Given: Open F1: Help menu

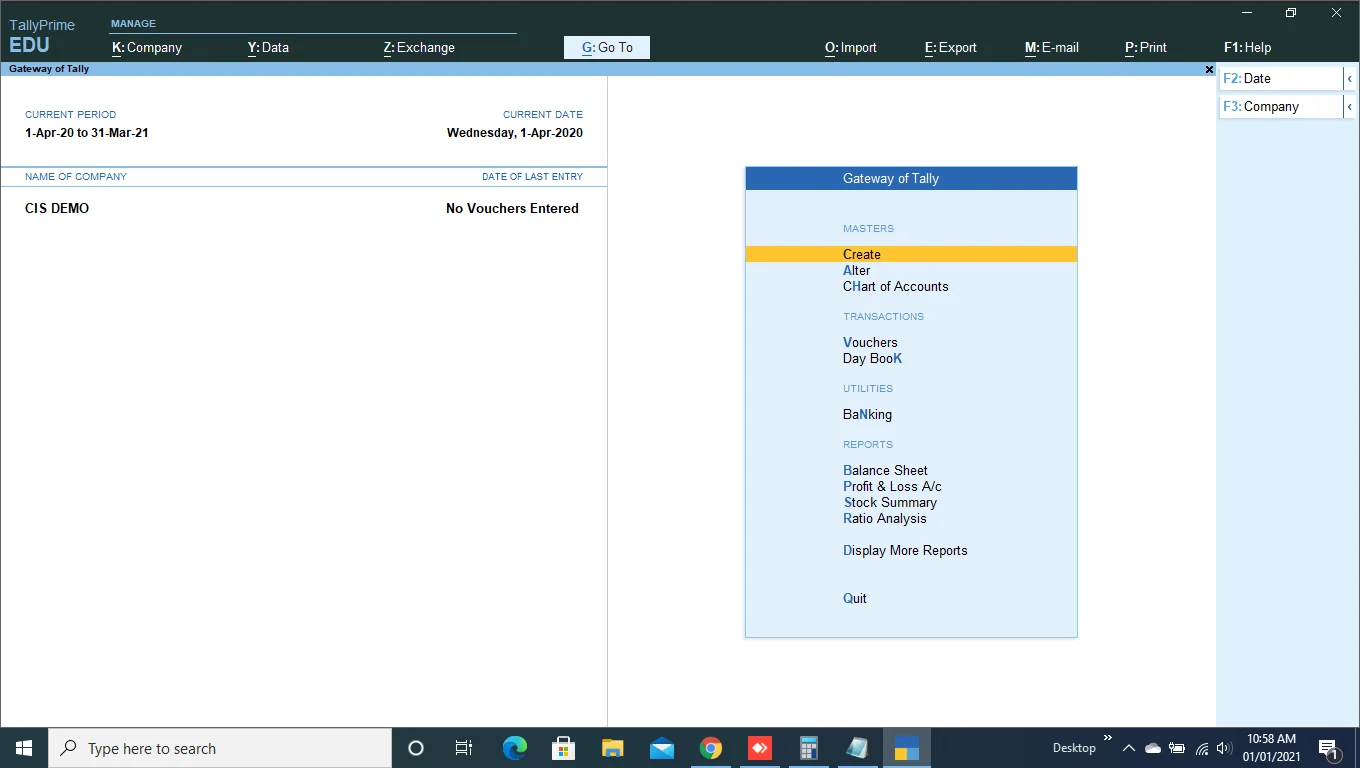Looking at the screenshot, I should pos(1248,47).
